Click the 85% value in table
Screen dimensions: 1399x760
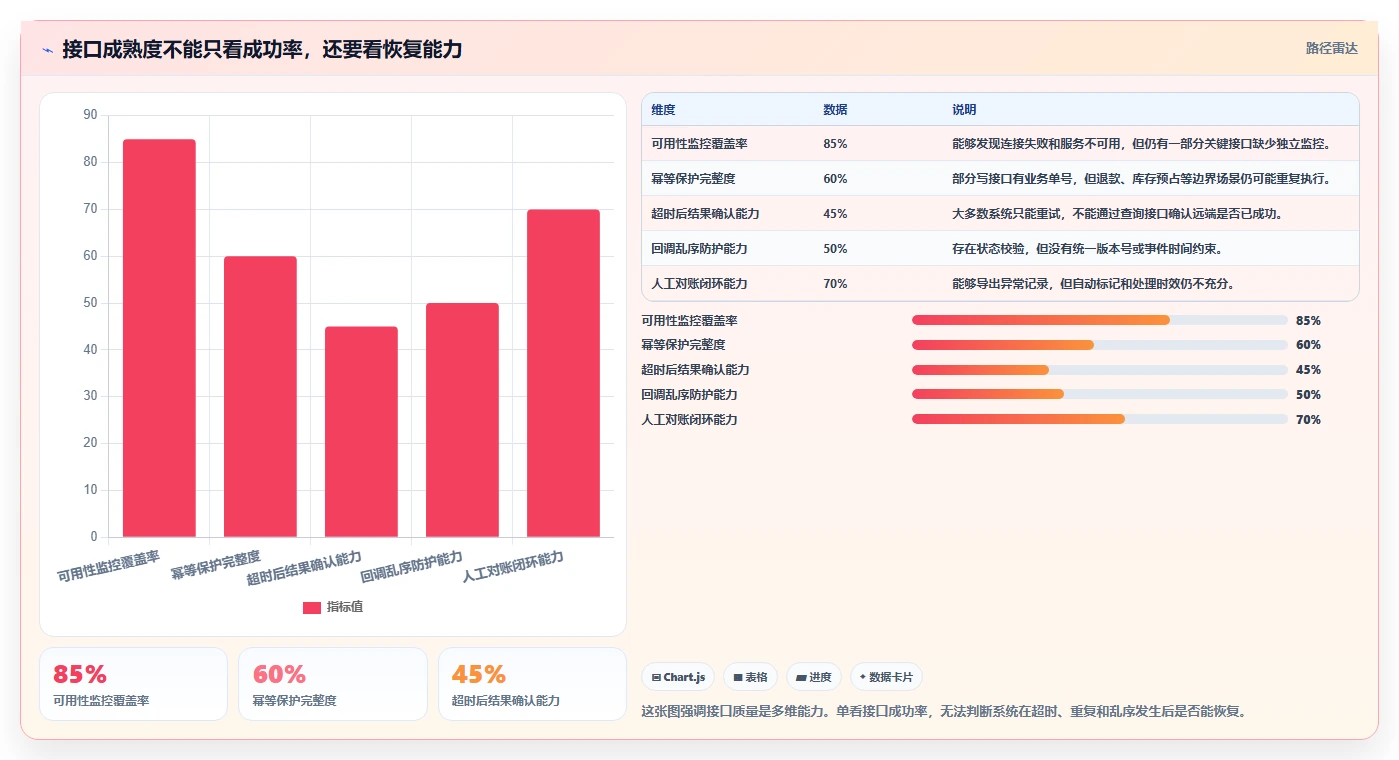835,144
